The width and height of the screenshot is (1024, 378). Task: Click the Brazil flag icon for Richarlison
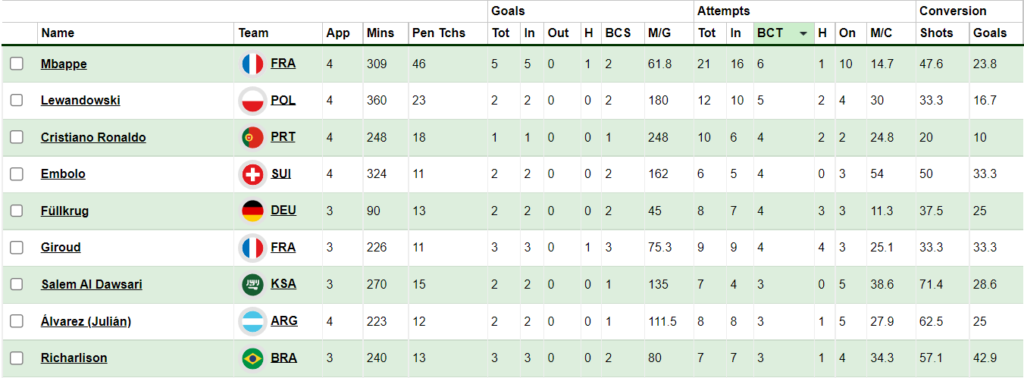coord(252,358)
